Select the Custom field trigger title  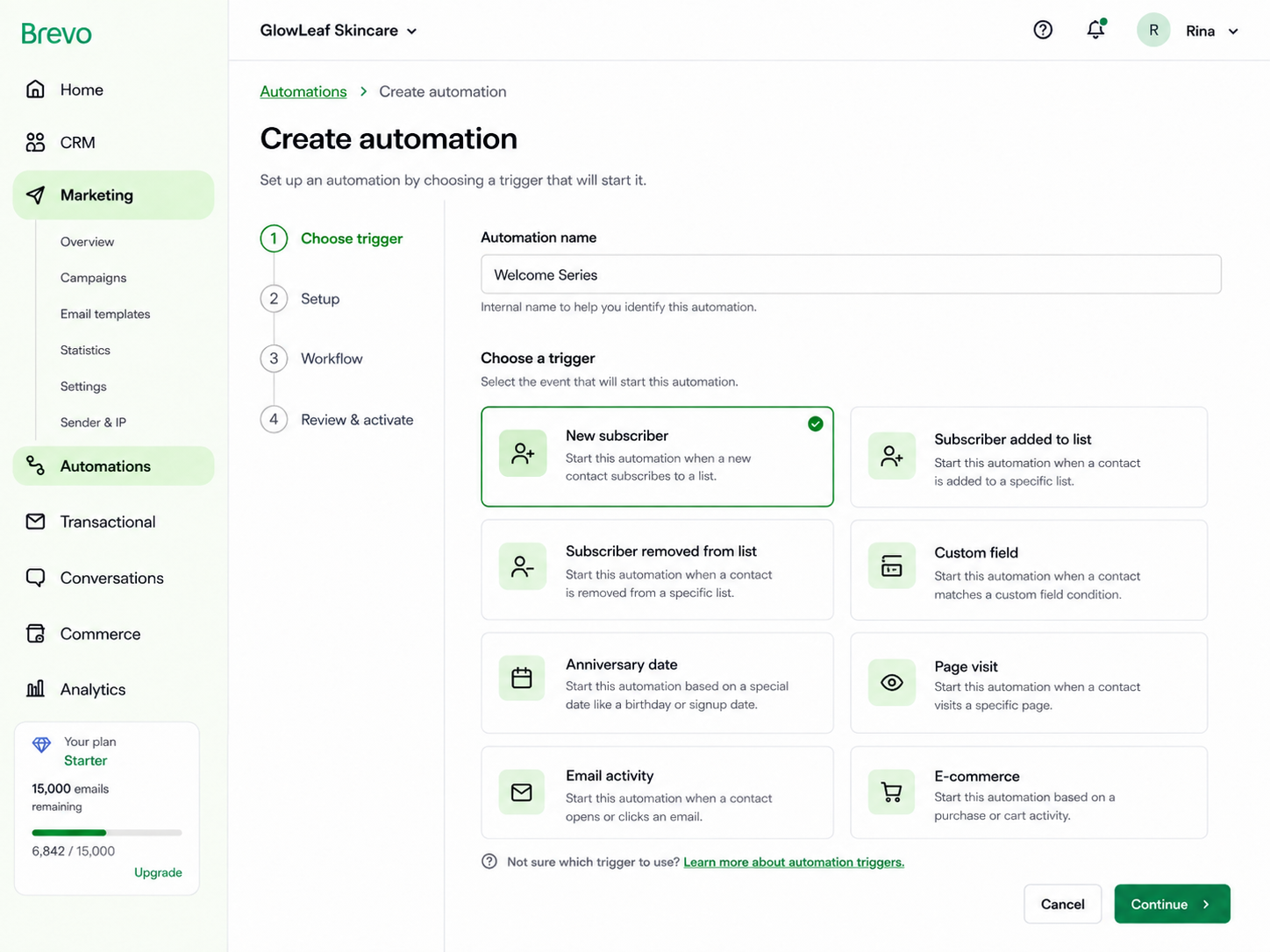[976, 553]
